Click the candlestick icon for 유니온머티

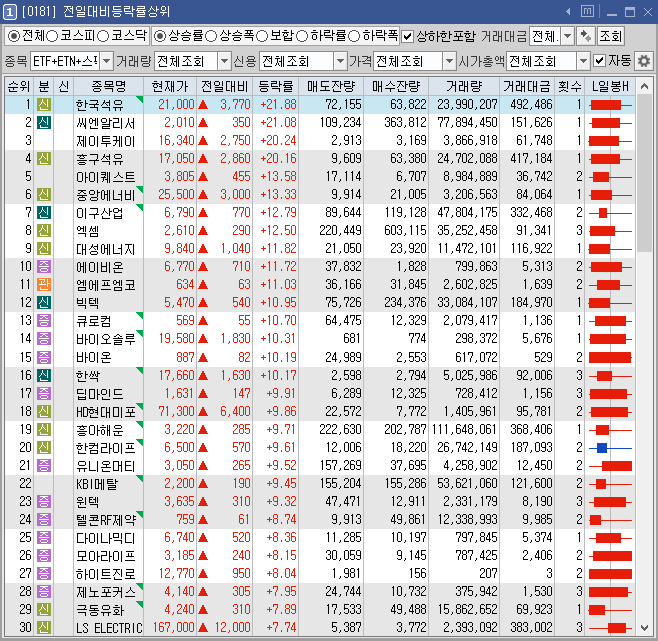tap(610, 466)
